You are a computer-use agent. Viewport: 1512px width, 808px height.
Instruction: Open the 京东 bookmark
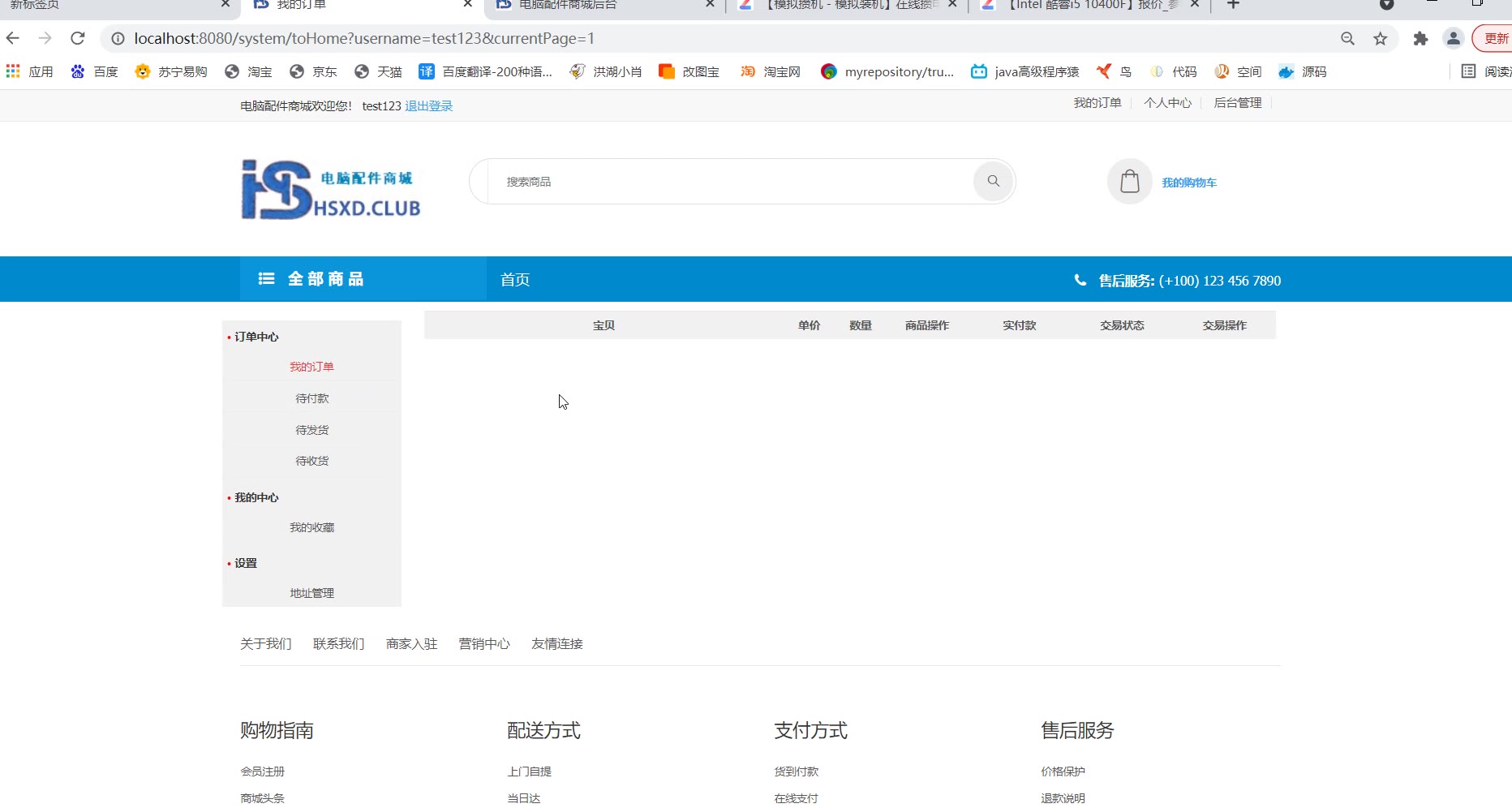point(314,71)
